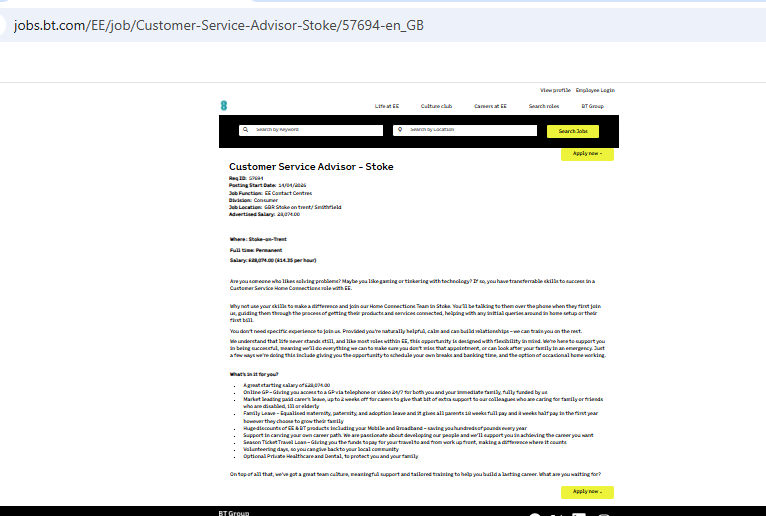This screenshot has width=766, height=516.
Task: Click the Salary £28,074.00 per hour line
Action: click(273, 260)
